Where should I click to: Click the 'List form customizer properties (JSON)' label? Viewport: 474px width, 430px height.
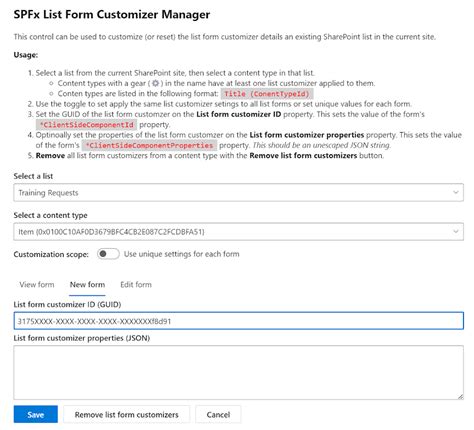tap(82, 338)
